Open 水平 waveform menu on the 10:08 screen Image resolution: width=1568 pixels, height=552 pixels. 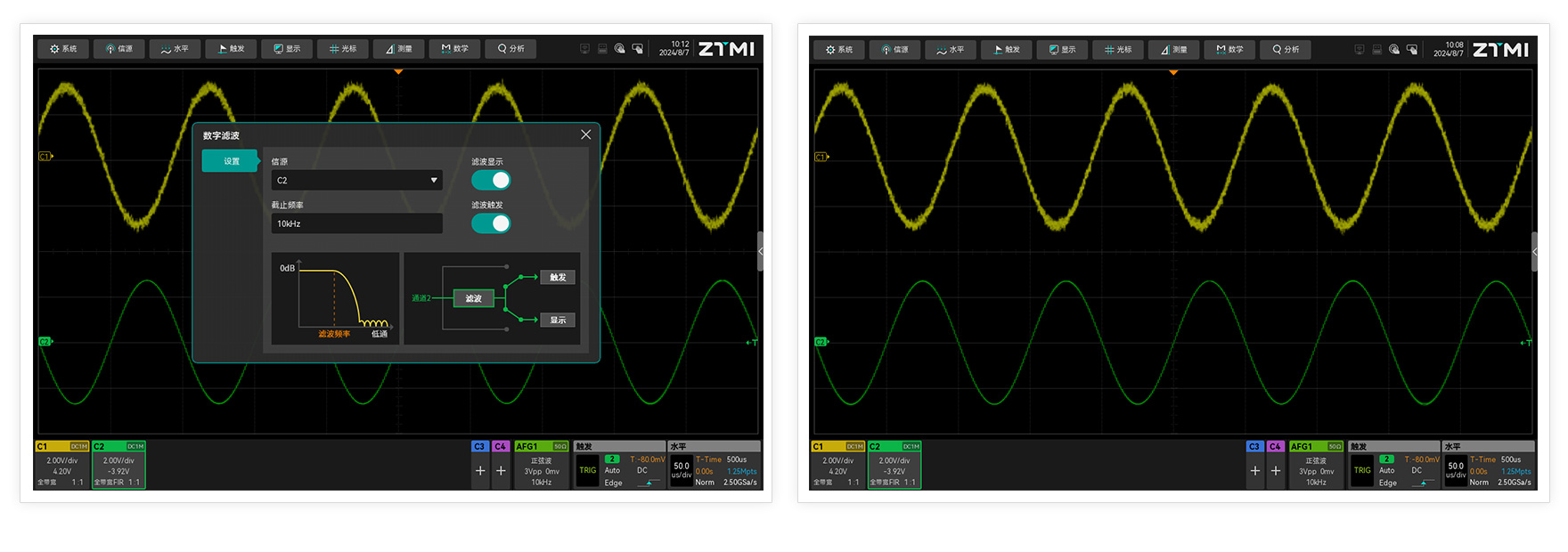(950, 50)
